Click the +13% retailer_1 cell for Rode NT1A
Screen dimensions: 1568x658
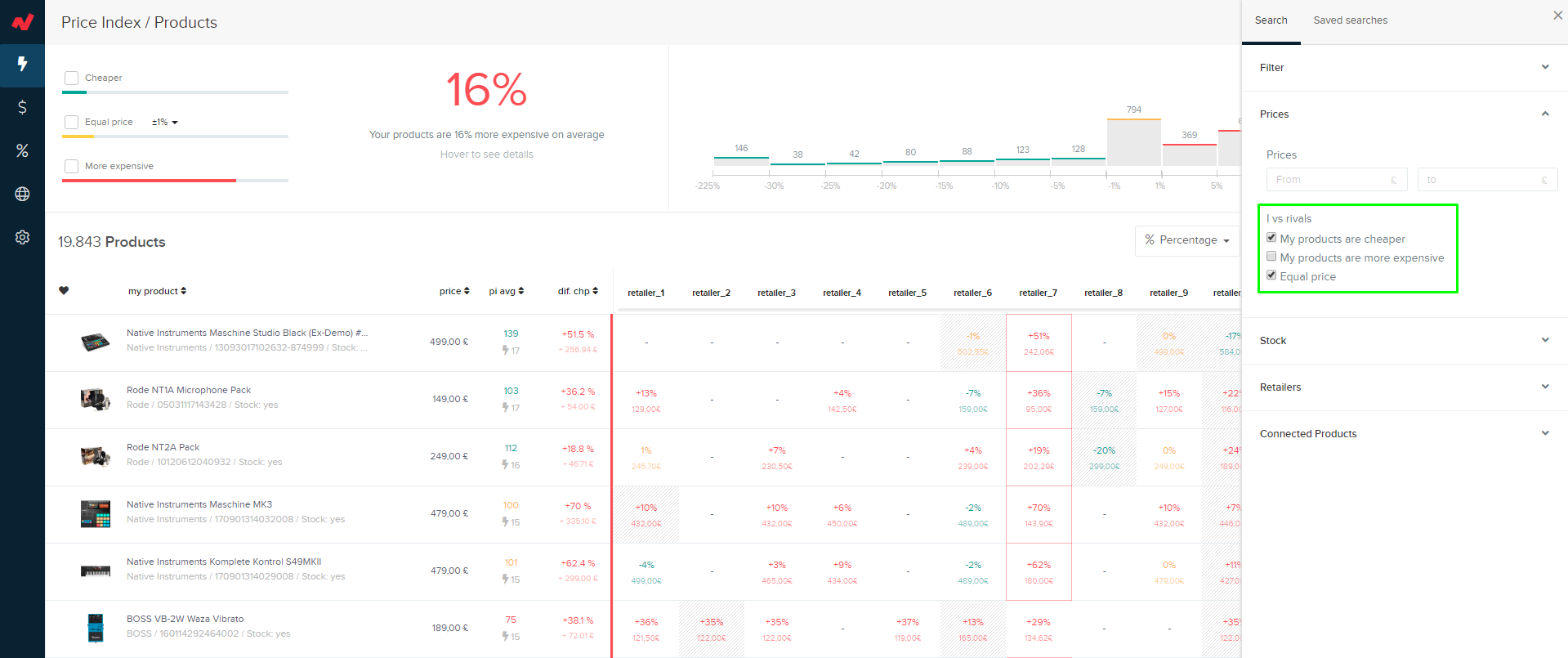point(646,401)
